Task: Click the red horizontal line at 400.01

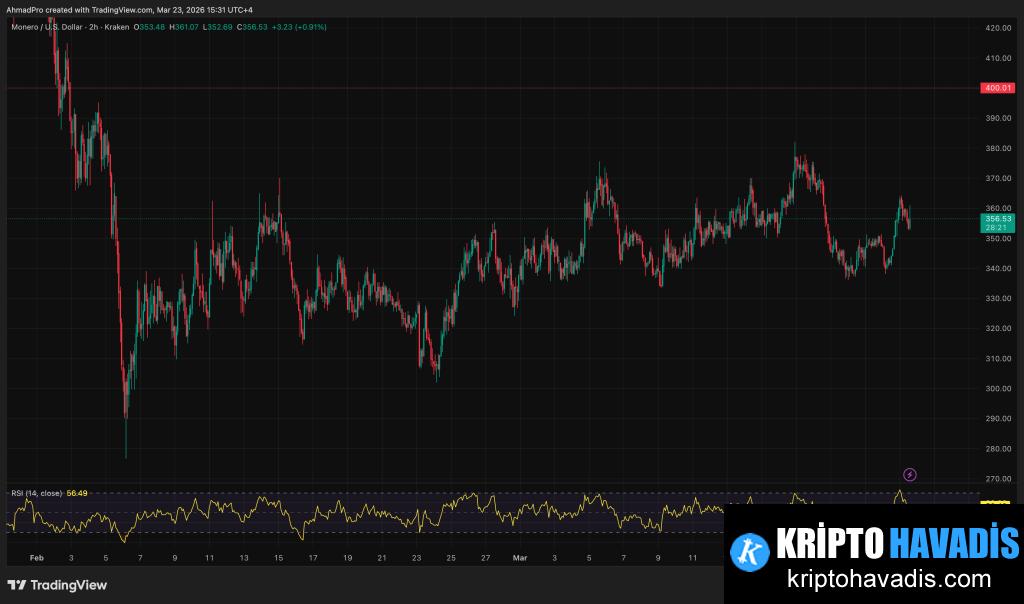Action: pyautogui.click(x=500, y=88)
